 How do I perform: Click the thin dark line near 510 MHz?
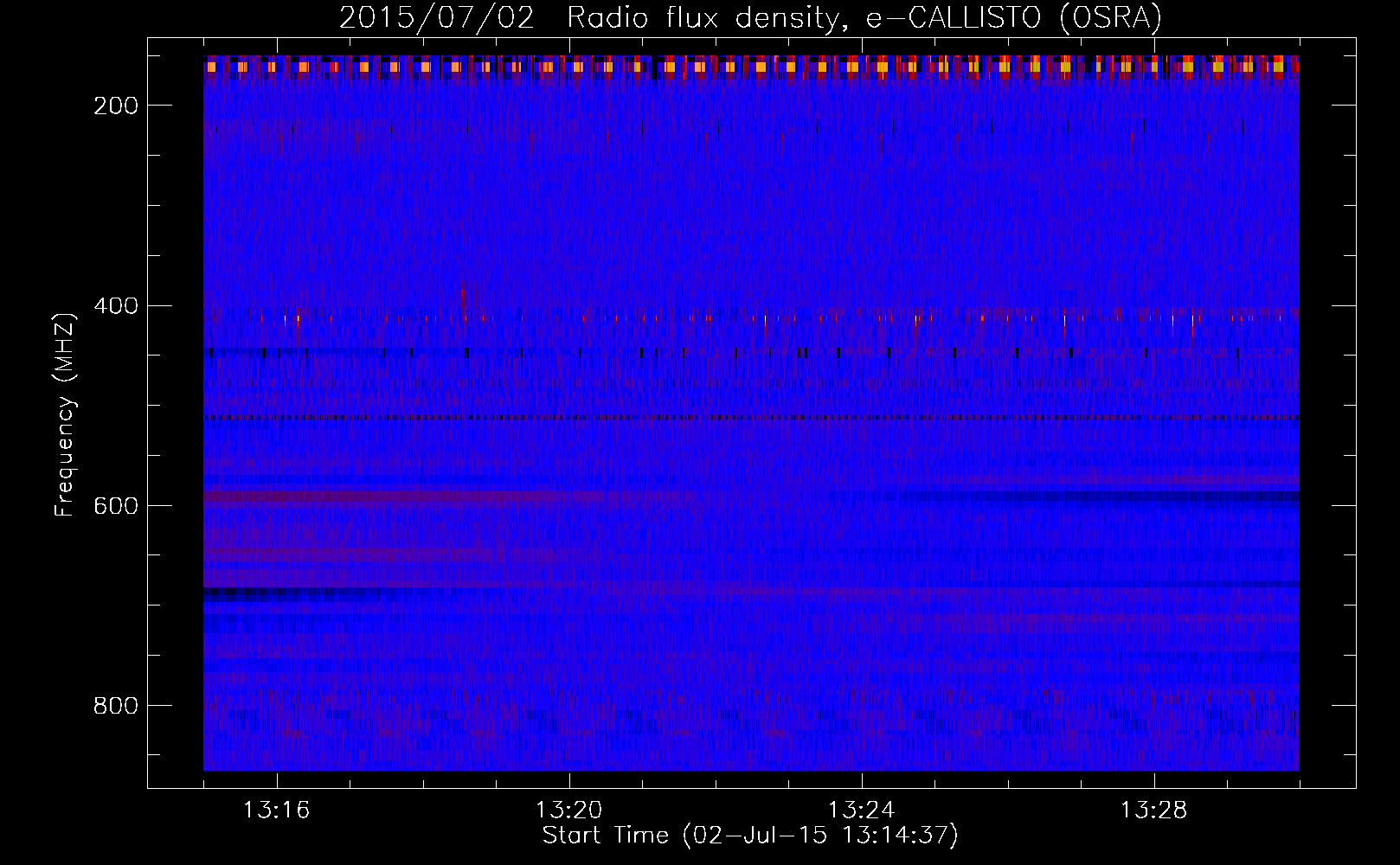[x=750, y=418]
